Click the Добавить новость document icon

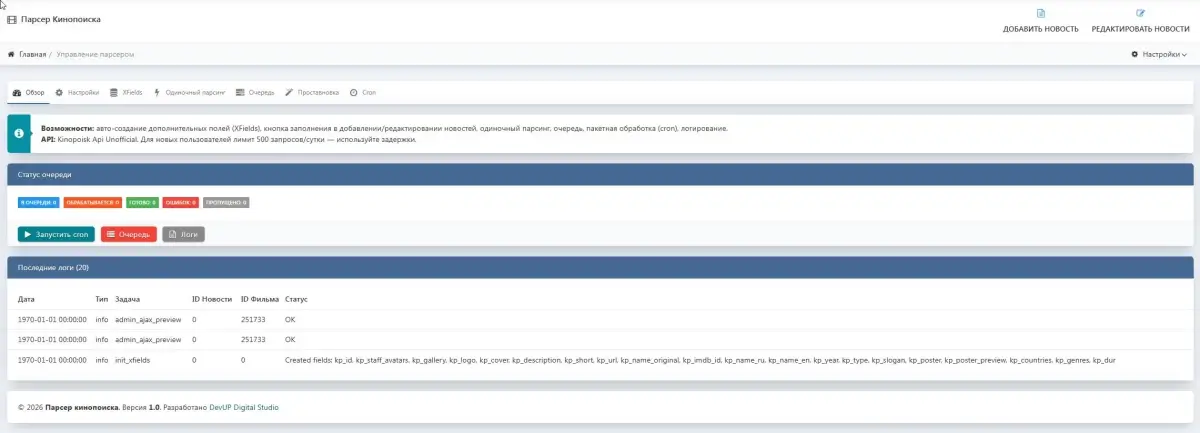tap(1040, 13)
